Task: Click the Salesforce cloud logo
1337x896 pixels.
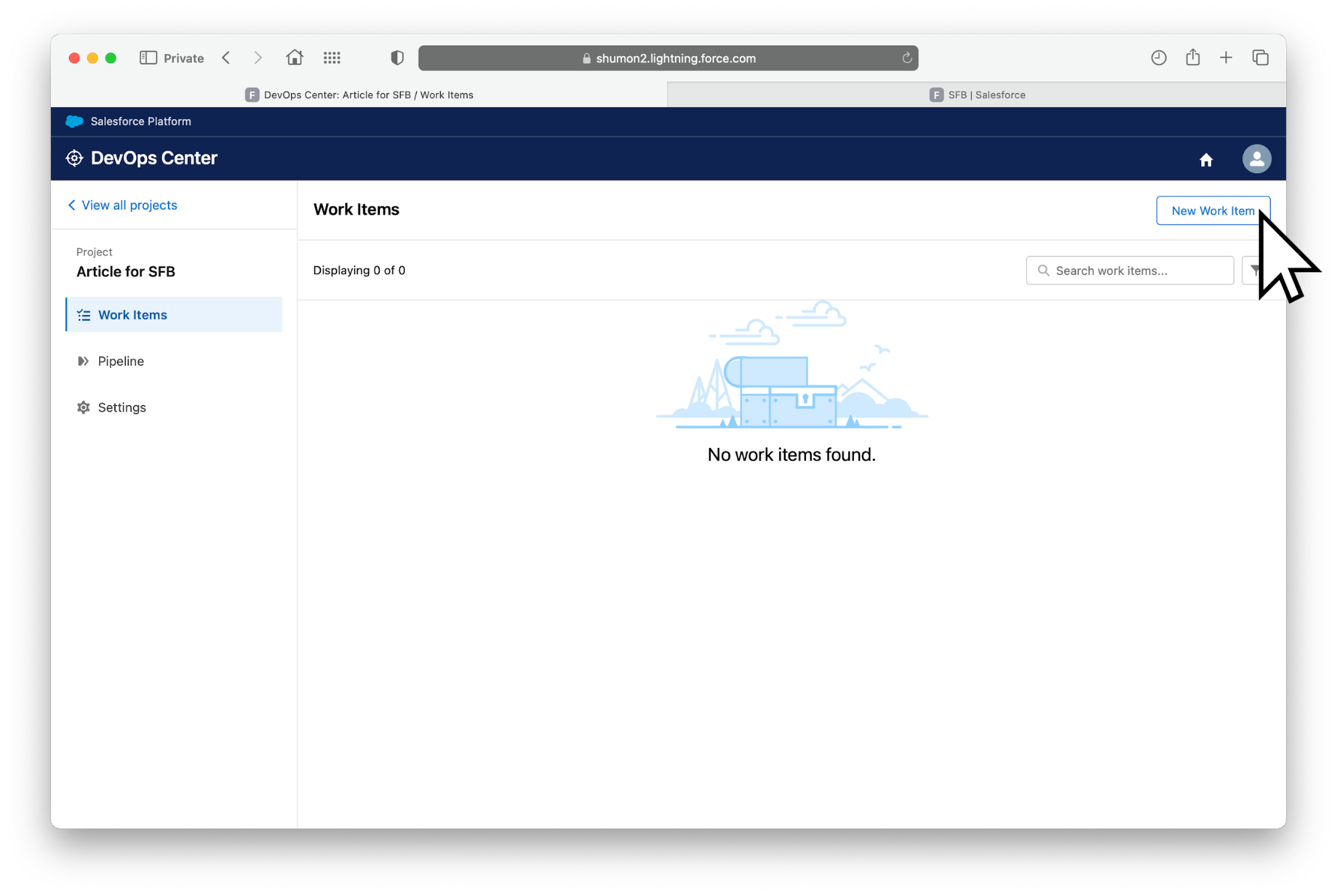Action: [x=74, y=122]
